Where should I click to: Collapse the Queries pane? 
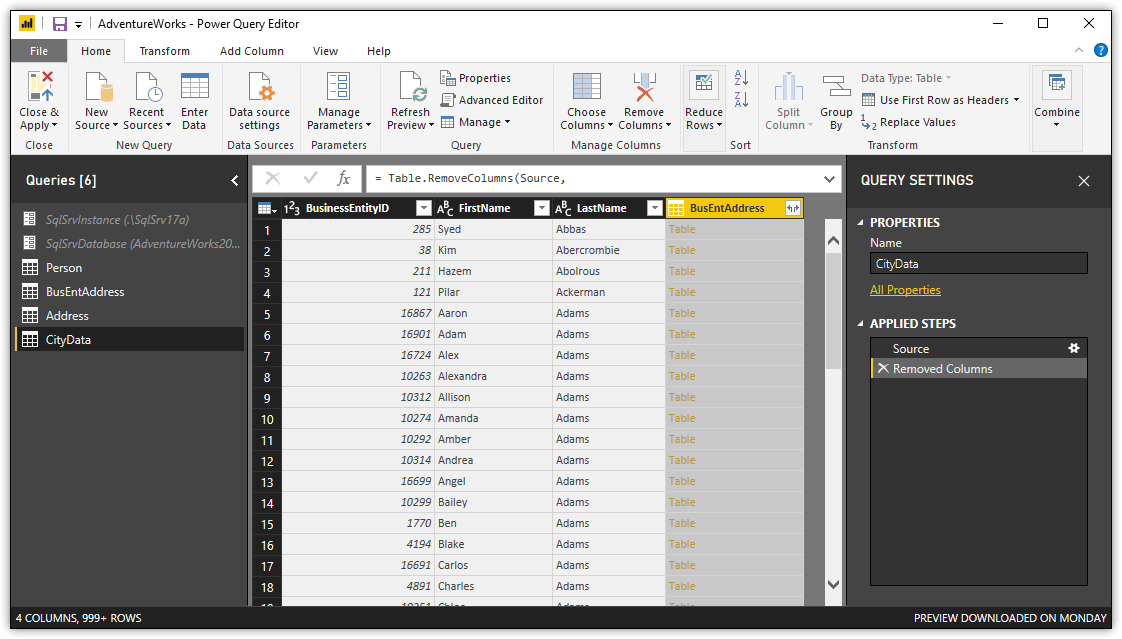coord(235,180)
